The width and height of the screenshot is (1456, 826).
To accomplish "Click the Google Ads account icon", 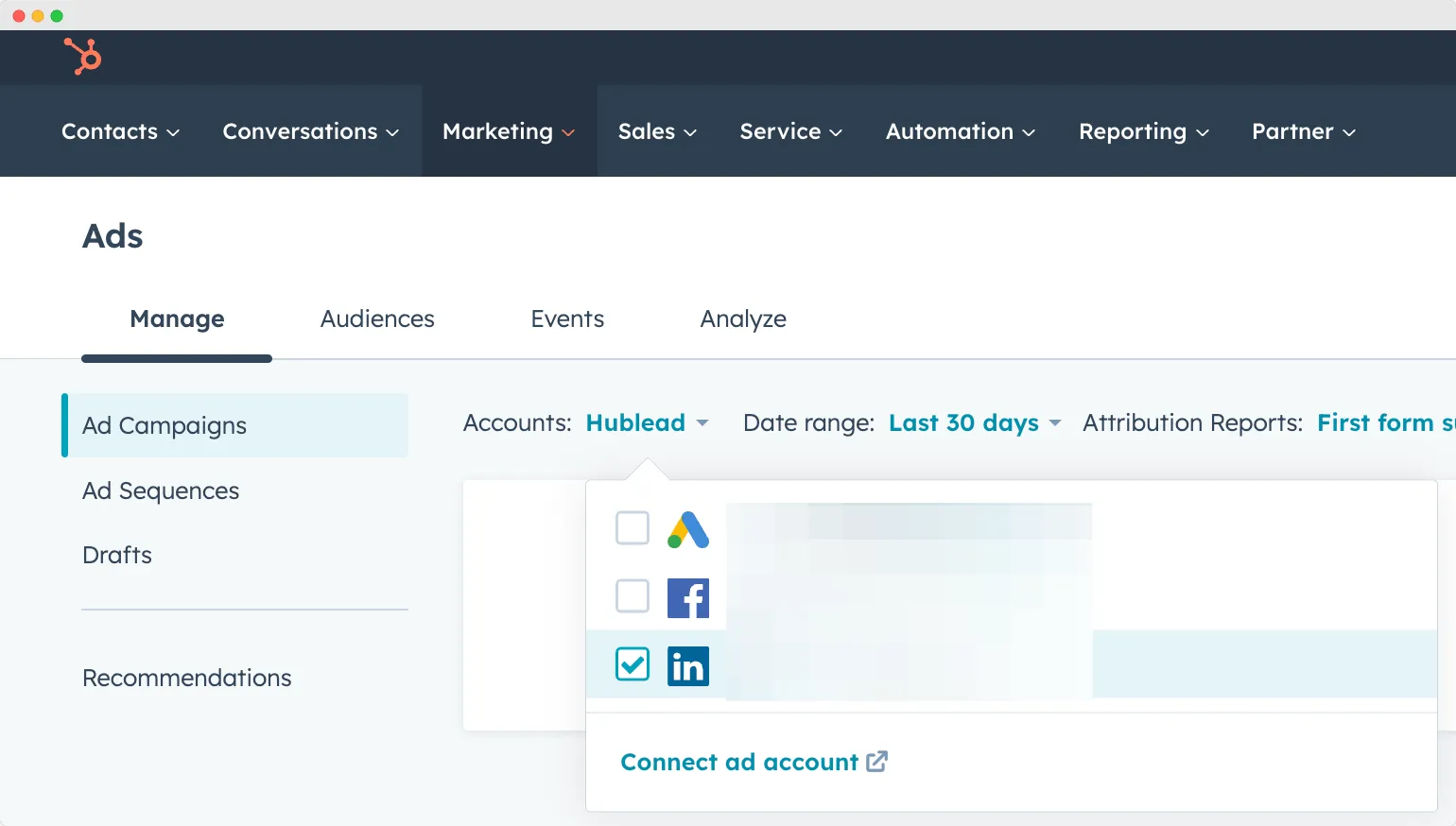I will (687, 529).
